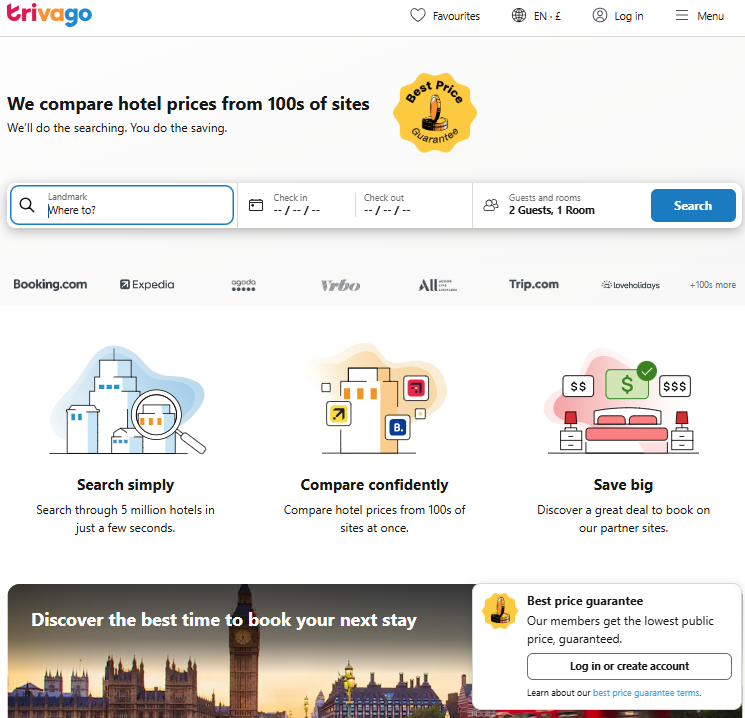Open the Check in date picker
745x718 pixels.
point(297,205)
